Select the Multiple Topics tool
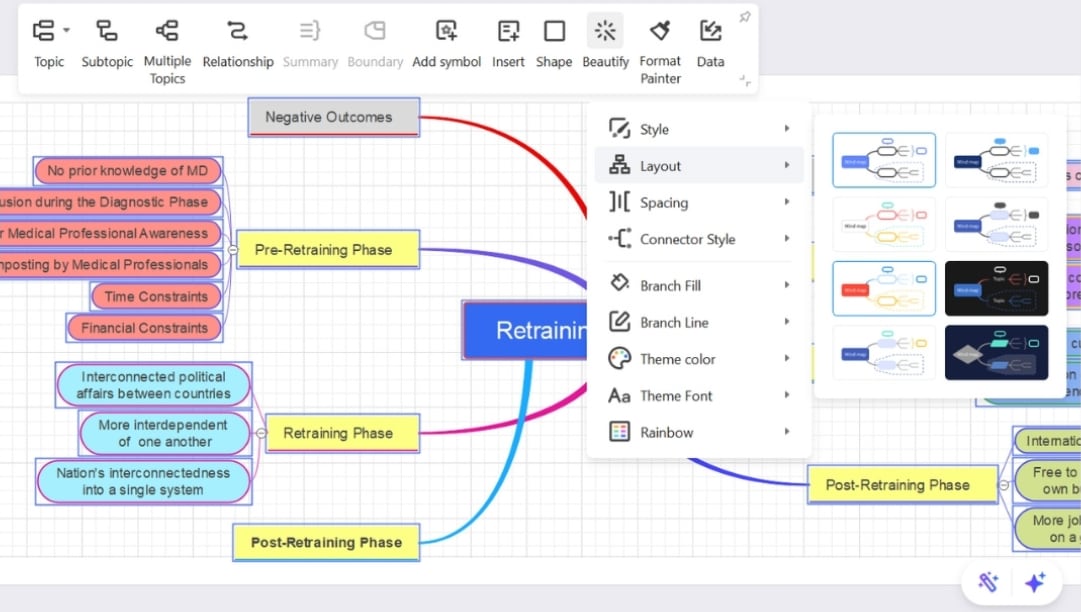Viewport: 1081px width, 612px height. 167,30
